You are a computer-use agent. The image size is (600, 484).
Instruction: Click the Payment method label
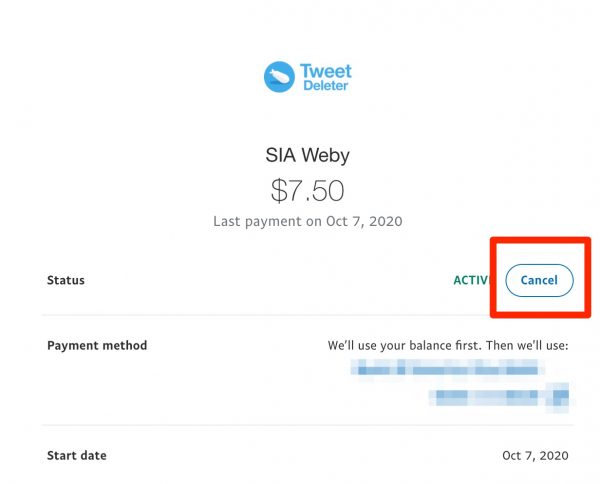[97, 345]
